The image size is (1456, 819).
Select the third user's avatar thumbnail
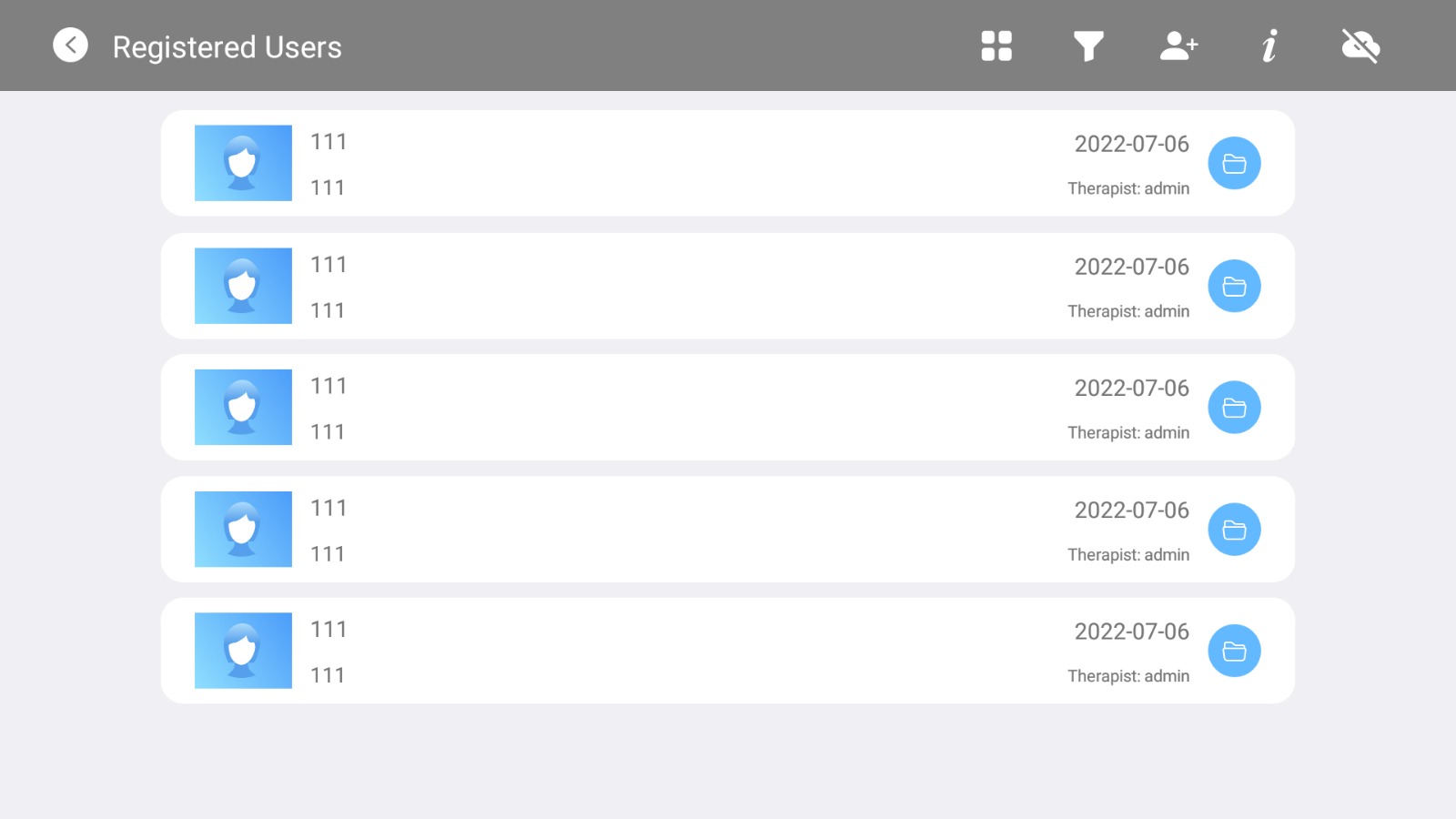coord(243,407)
